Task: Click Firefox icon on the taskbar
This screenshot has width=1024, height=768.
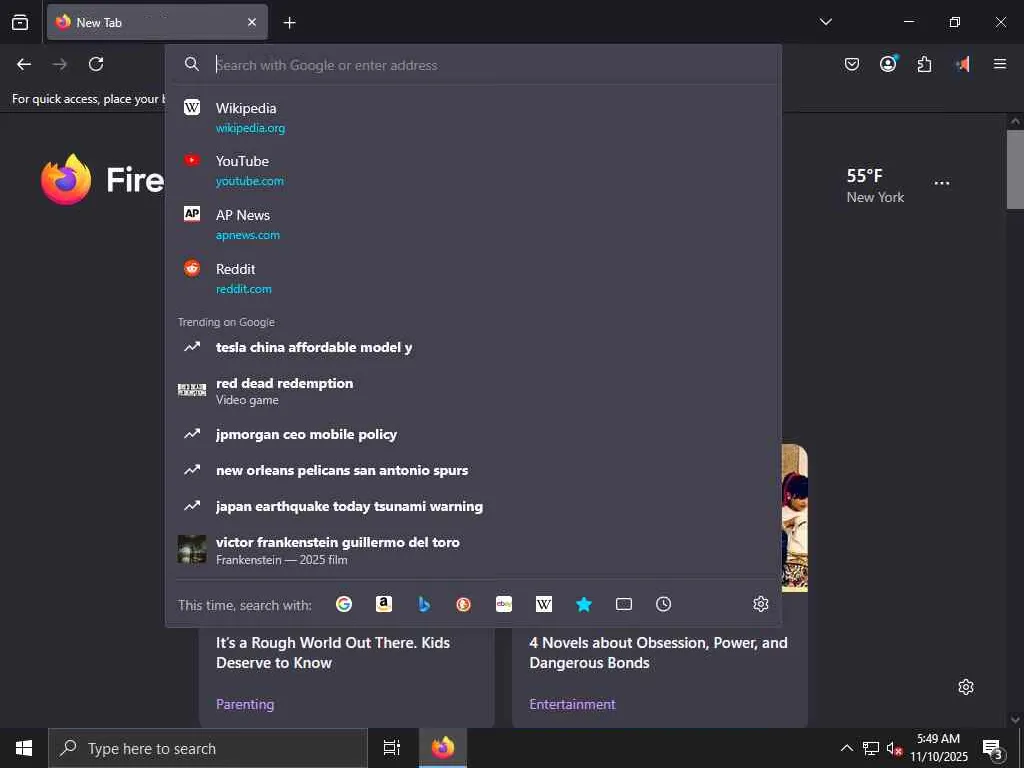Action: 443,748
